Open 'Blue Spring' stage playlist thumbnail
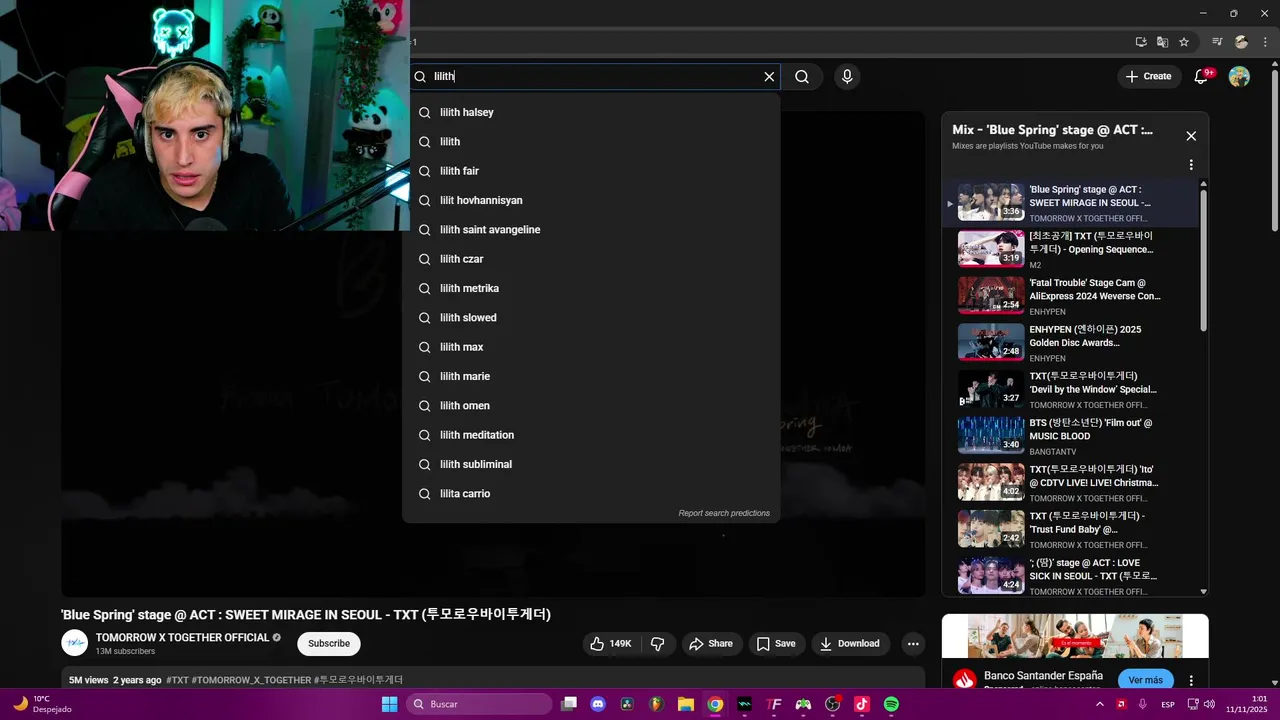Image resolution: width=1280 pixels, height=720 pixels. 991,202
